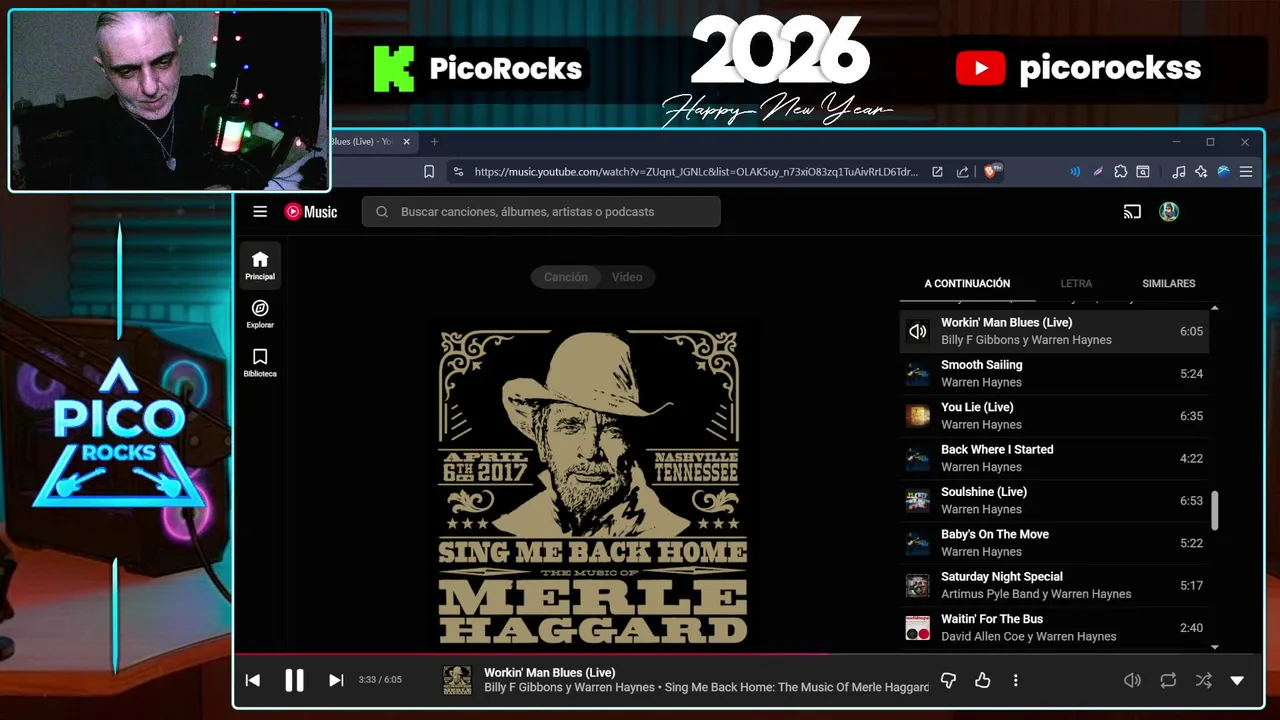Click the Merle Haggard album artwork

(x=593, y=486)
